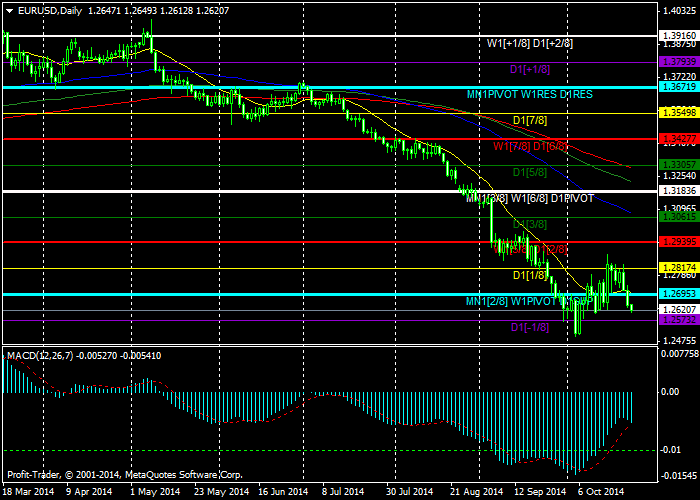Select the red 1.29395 price label
700x500 pixels.
point(679,242)
